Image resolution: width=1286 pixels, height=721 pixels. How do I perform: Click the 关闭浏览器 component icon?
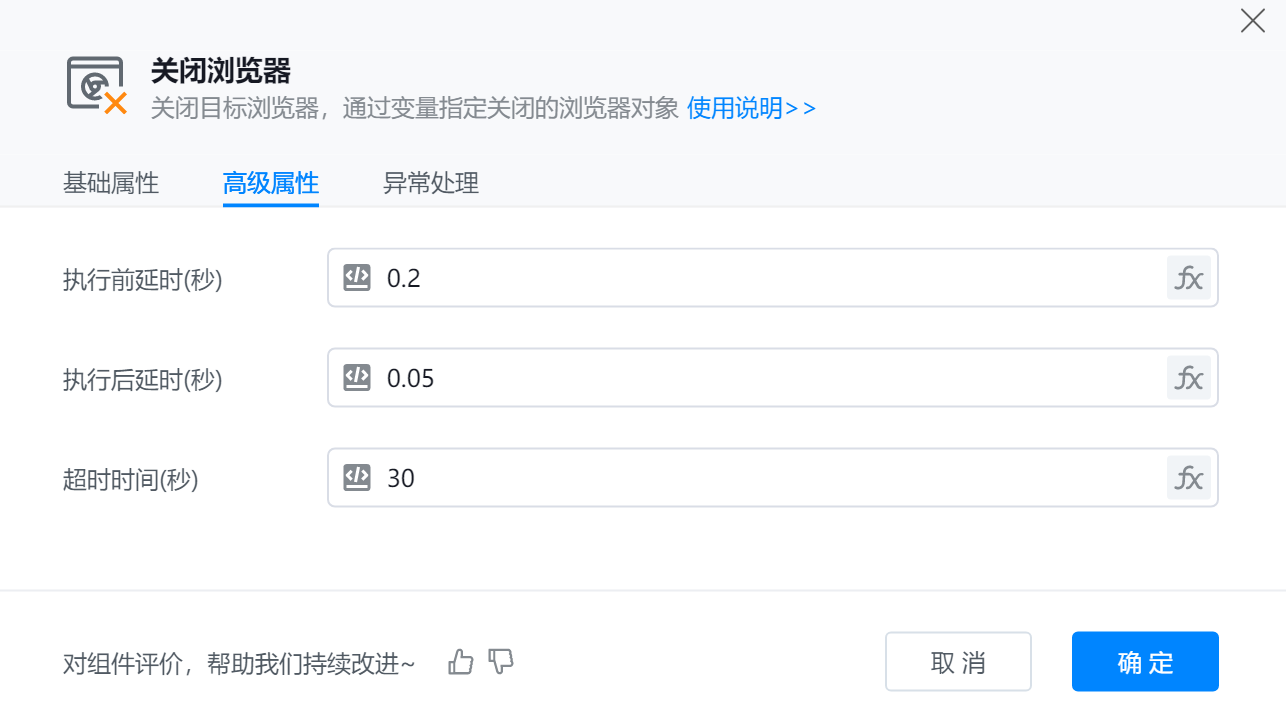[x=96, y=84]
